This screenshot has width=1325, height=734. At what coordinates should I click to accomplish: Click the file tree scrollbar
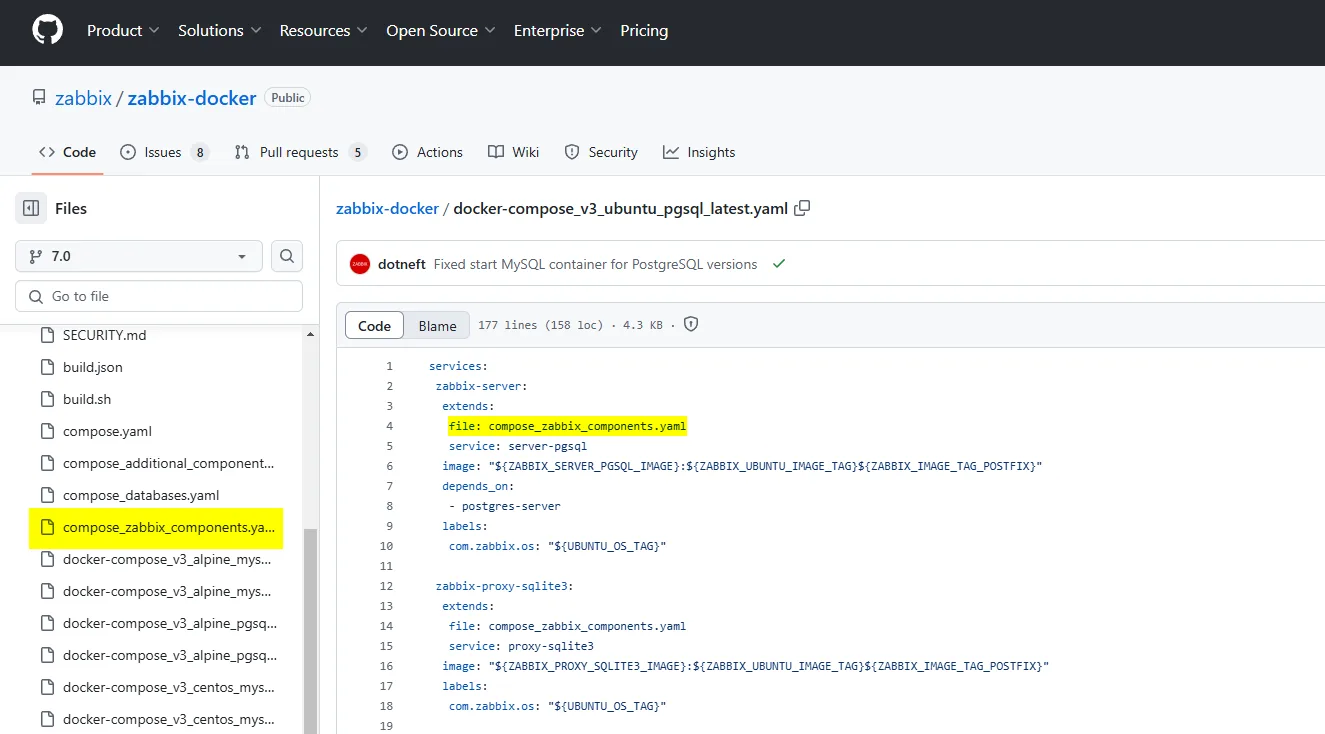(311, 630)
